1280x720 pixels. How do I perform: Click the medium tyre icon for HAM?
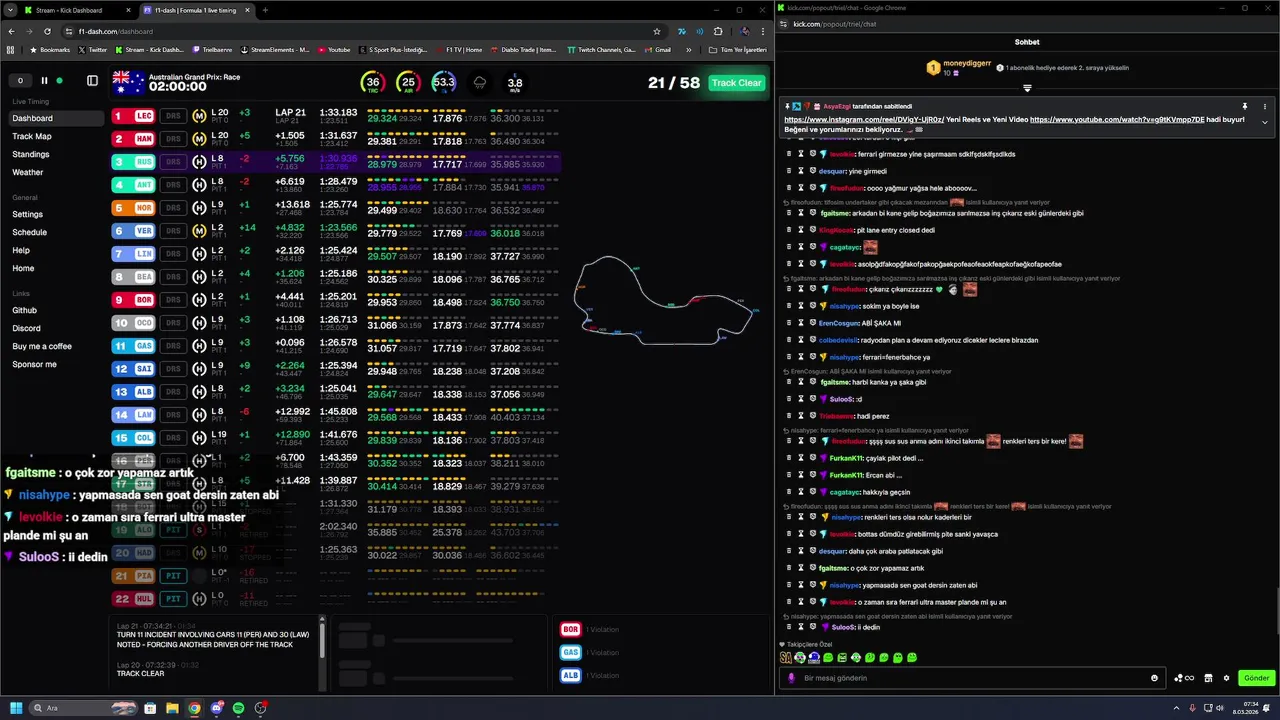(199, 139)
